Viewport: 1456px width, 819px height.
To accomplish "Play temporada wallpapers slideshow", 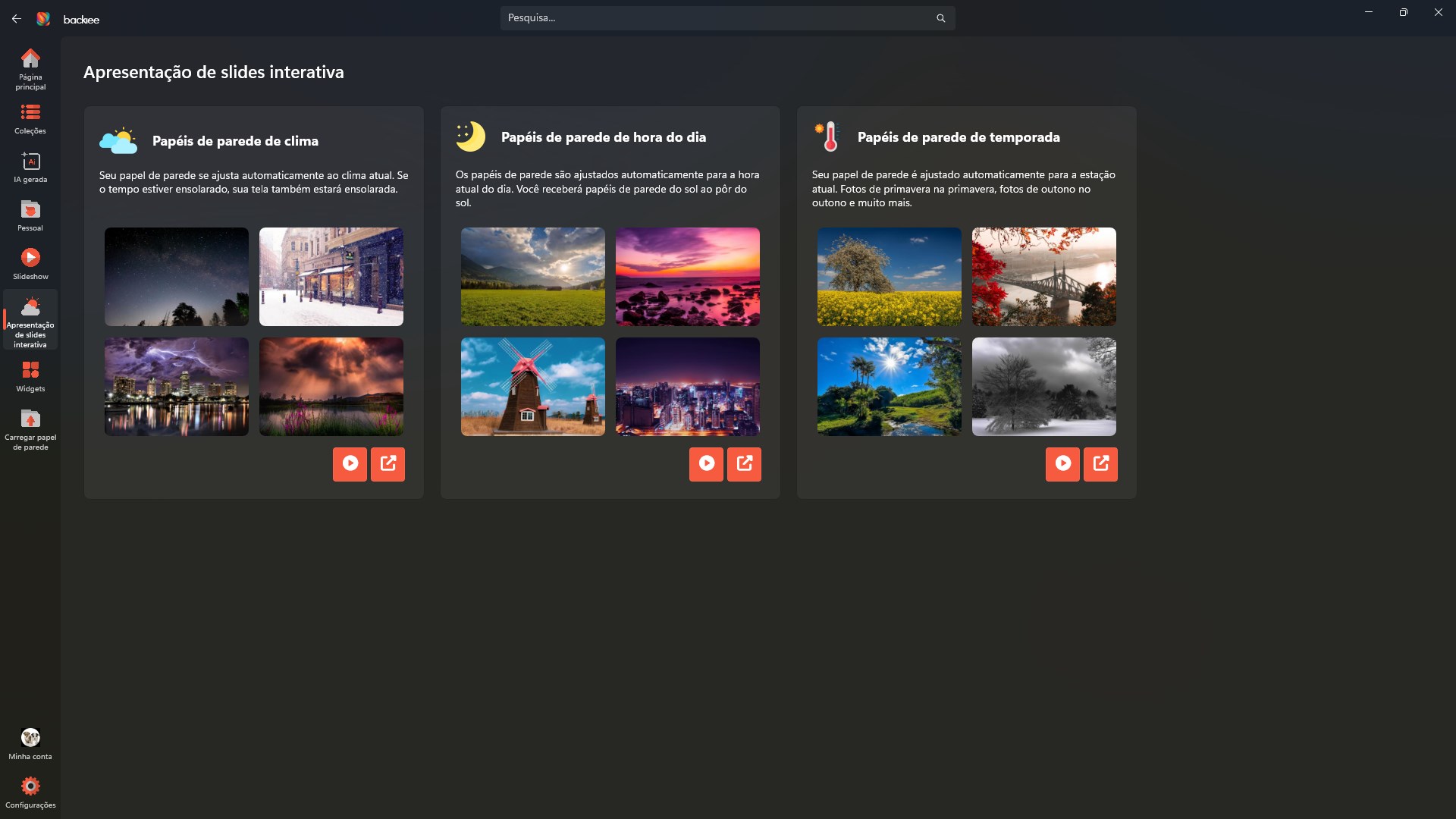I will coord(1062,463).
